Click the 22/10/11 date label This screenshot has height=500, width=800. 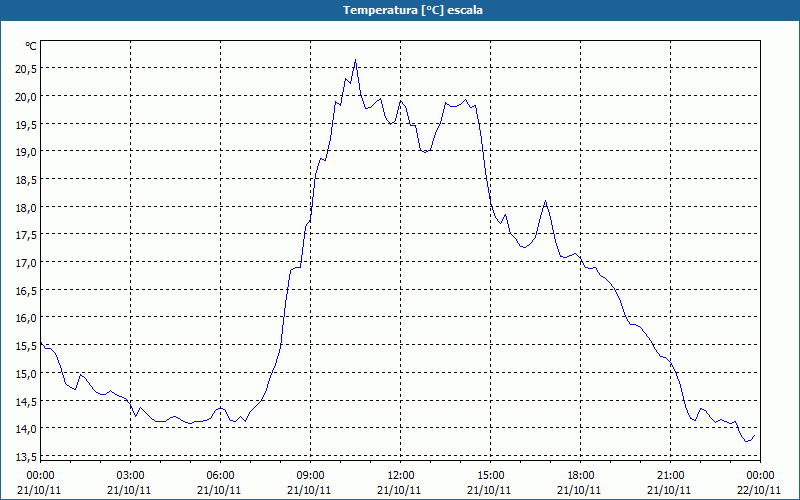click(x=759, y=490)
